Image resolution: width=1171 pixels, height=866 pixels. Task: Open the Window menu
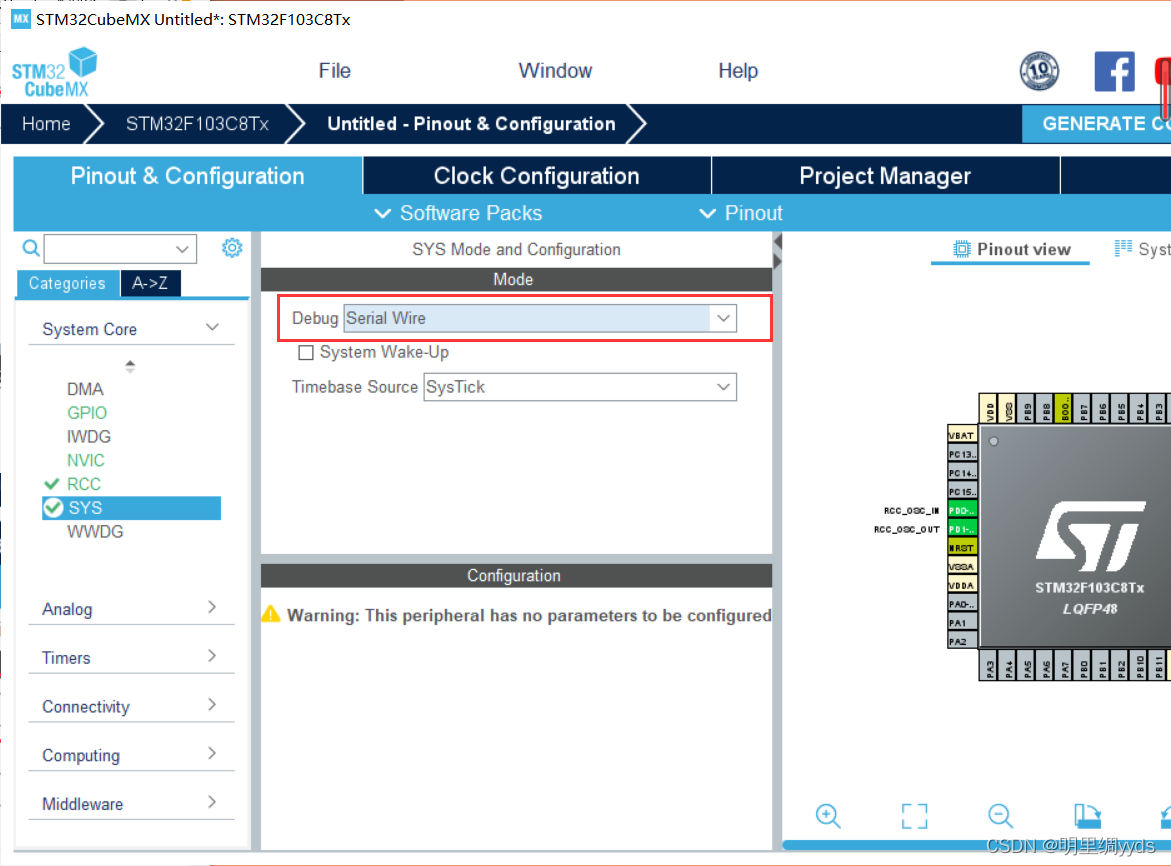click(x=555, y=70)
